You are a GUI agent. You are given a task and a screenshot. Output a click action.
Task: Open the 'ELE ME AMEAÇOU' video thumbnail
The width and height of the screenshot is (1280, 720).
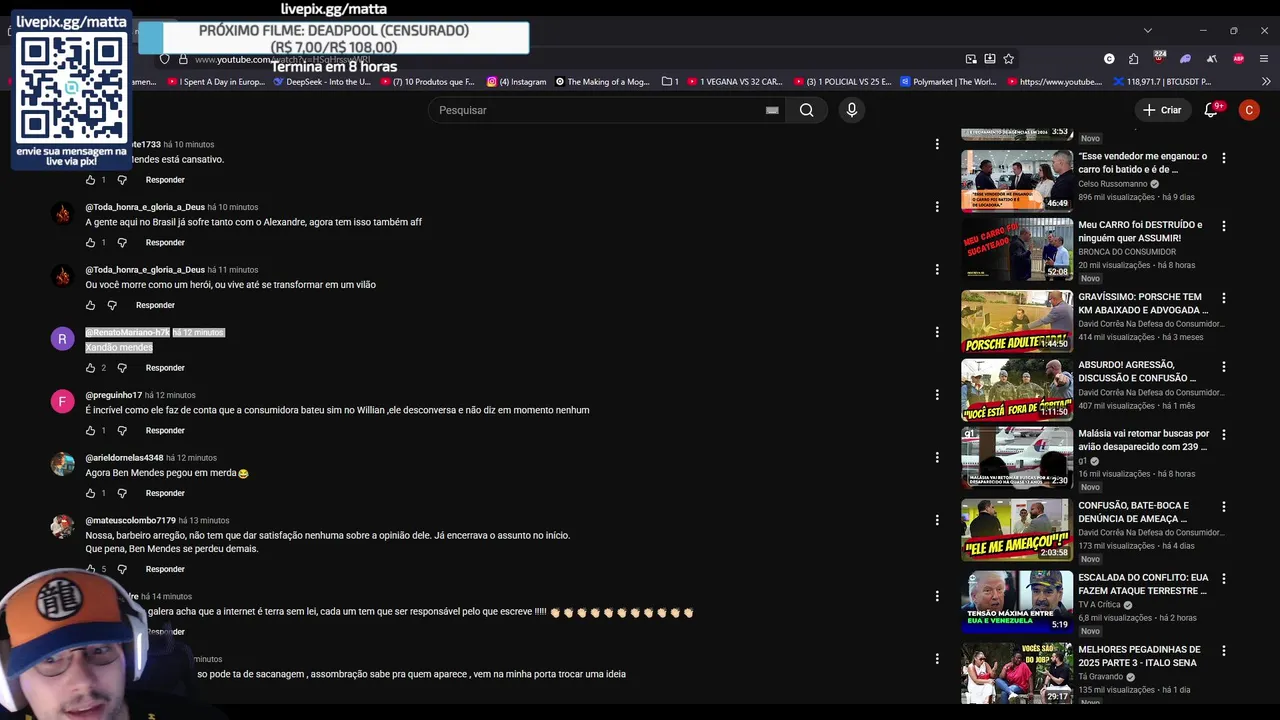(x=1017, y=530)
